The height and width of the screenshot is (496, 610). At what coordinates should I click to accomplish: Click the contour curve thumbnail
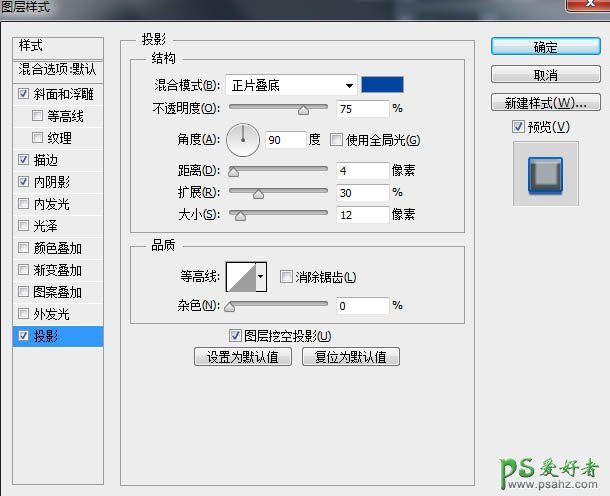(x=241, y=276)
